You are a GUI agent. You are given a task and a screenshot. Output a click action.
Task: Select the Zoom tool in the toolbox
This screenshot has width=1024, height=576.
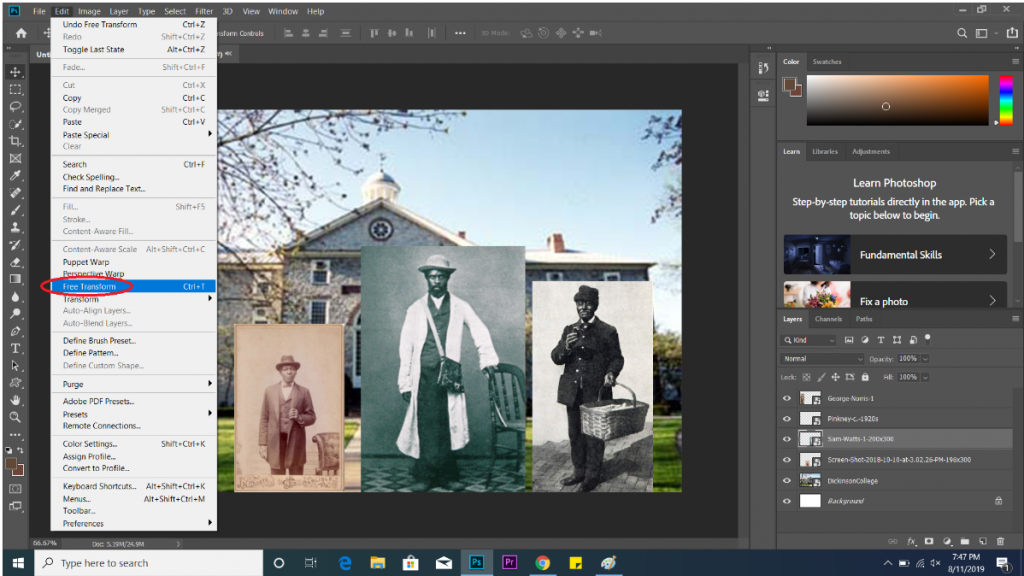(x=15, y=417)
